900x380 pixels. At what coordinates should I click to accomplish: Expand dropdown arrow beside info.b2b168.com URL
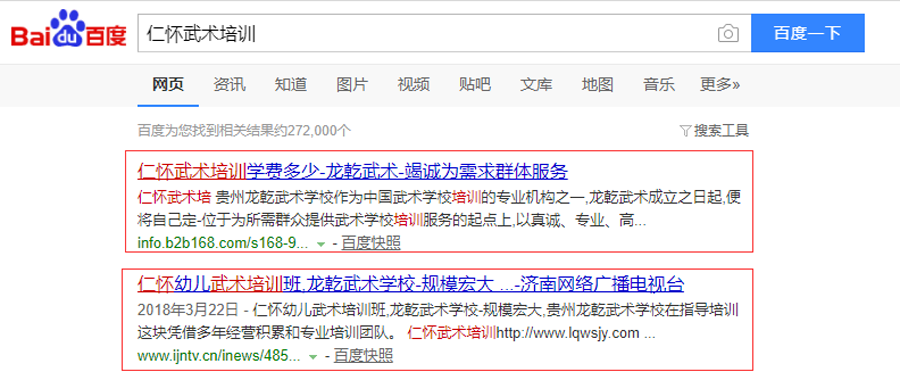[x=321, y=244]
